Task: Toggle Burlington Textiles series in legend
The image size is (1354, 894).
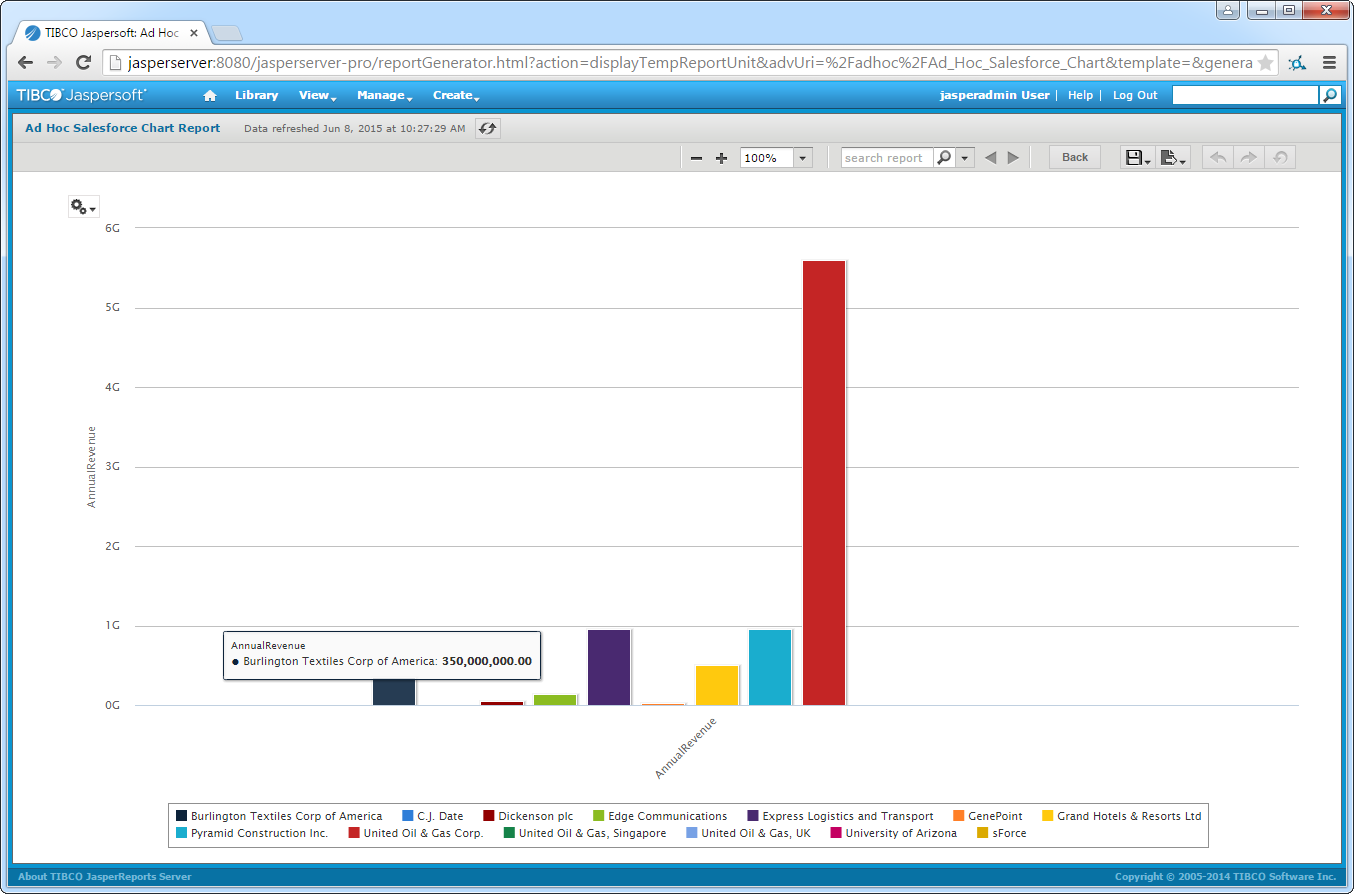Action: click(278, 816)
